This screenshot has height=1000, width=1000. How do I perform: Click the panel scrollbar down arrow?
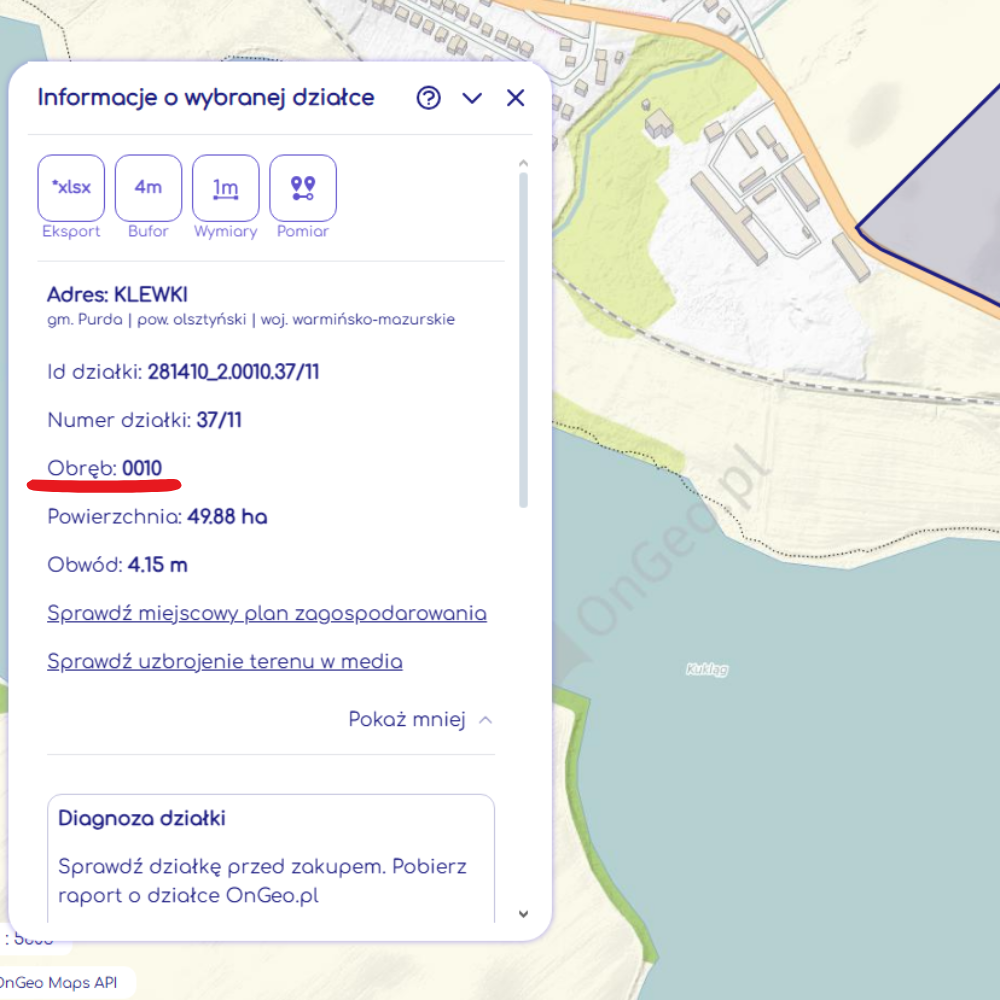click(x=523, y=913)
